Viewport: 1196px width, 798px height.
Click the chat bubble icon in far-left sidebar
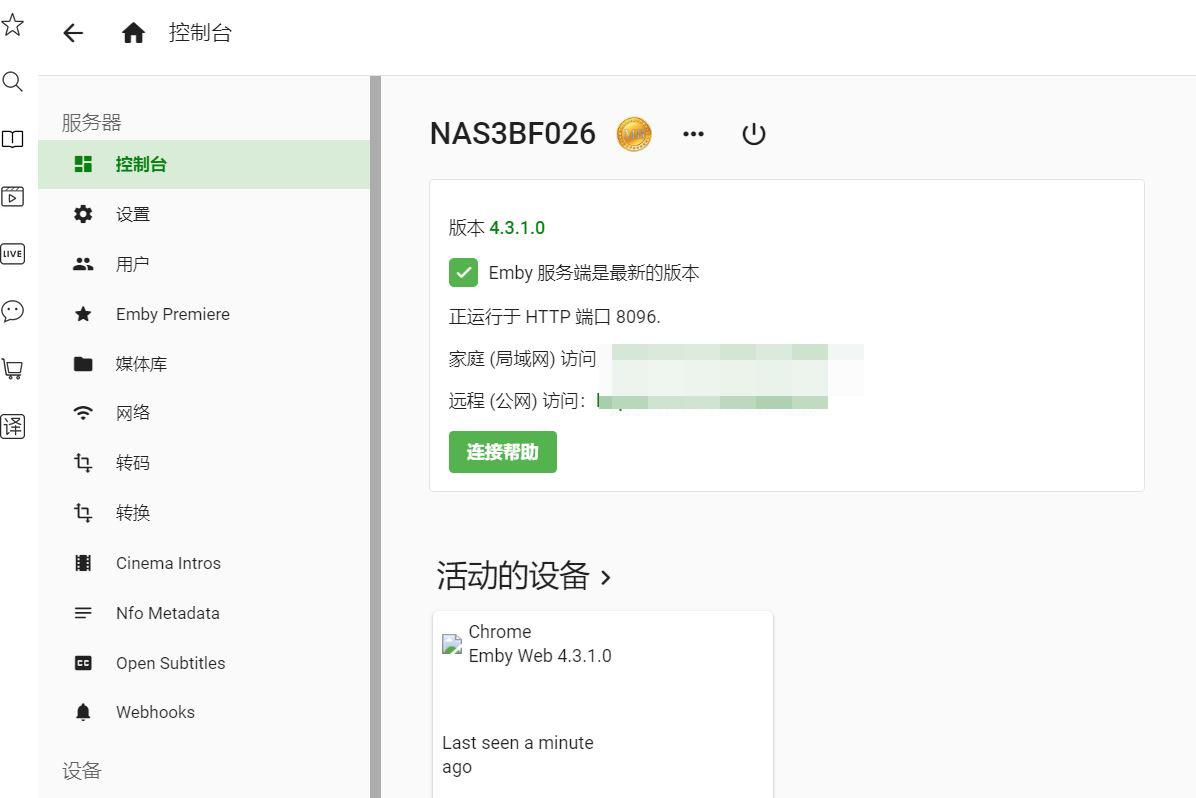(13, 311)
